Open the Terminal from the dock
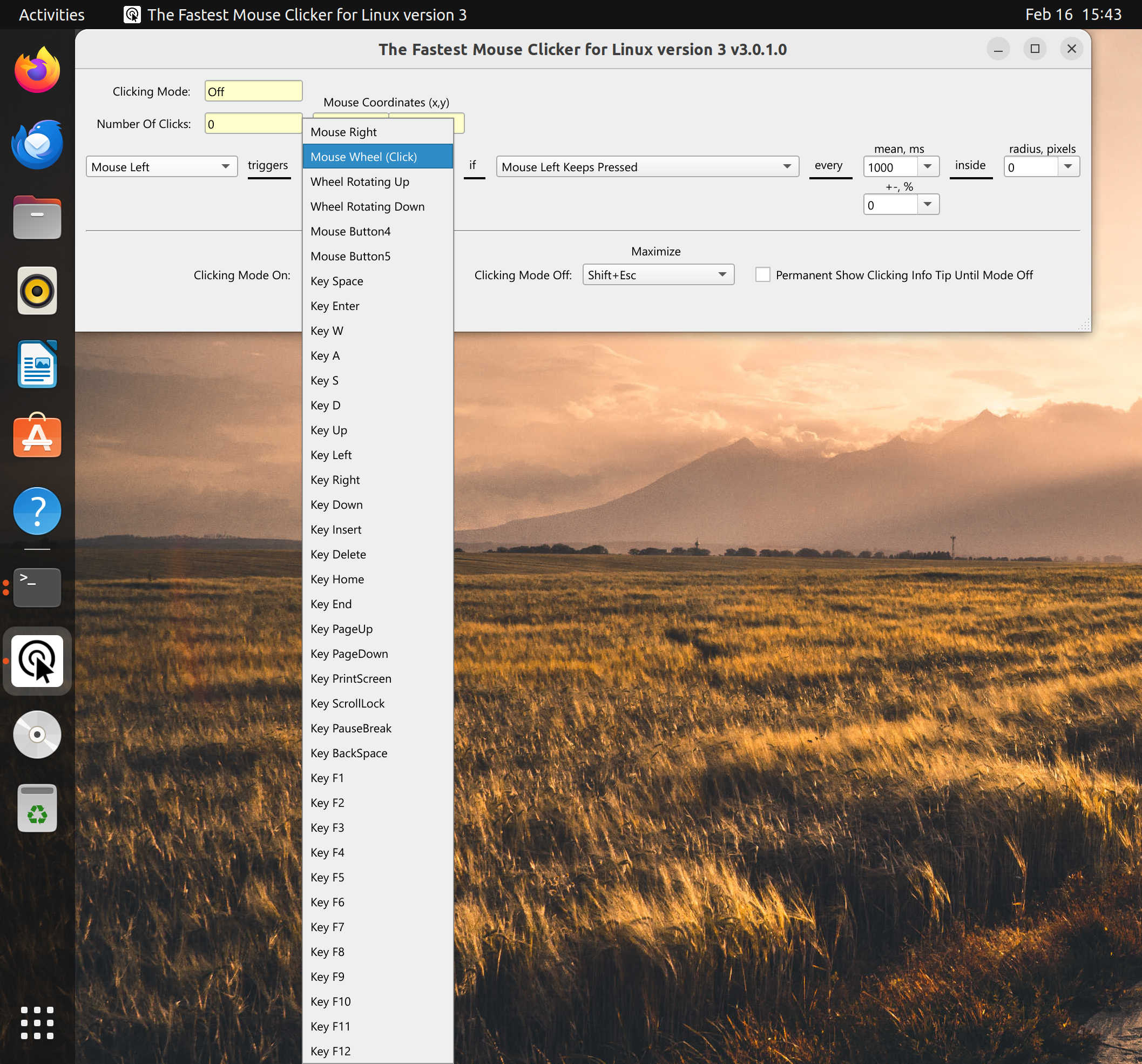Screen dimensions: 1142x1064 37,587
